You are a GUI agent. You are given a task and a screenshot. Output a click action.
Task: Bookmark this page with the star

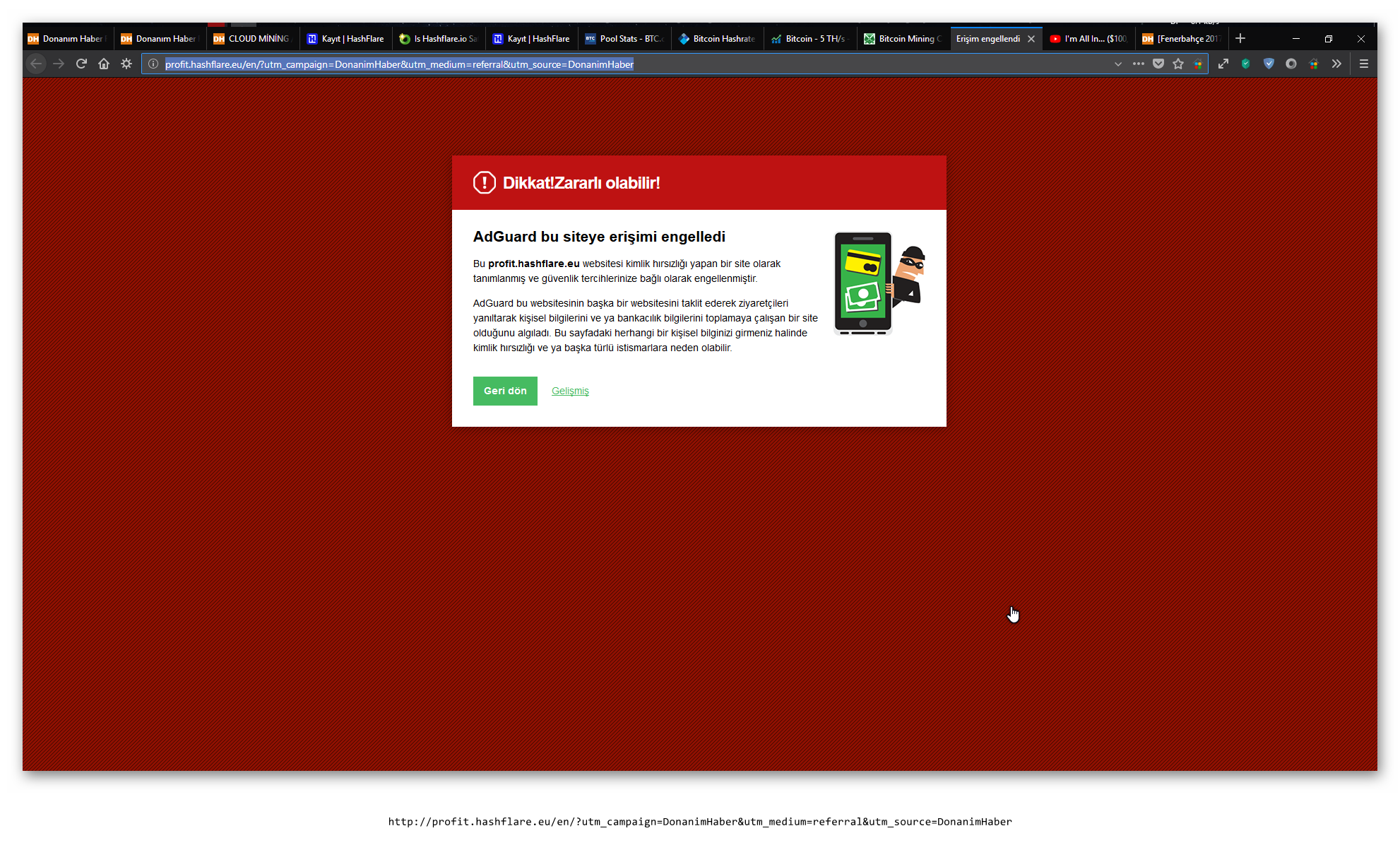[1178, 64]
